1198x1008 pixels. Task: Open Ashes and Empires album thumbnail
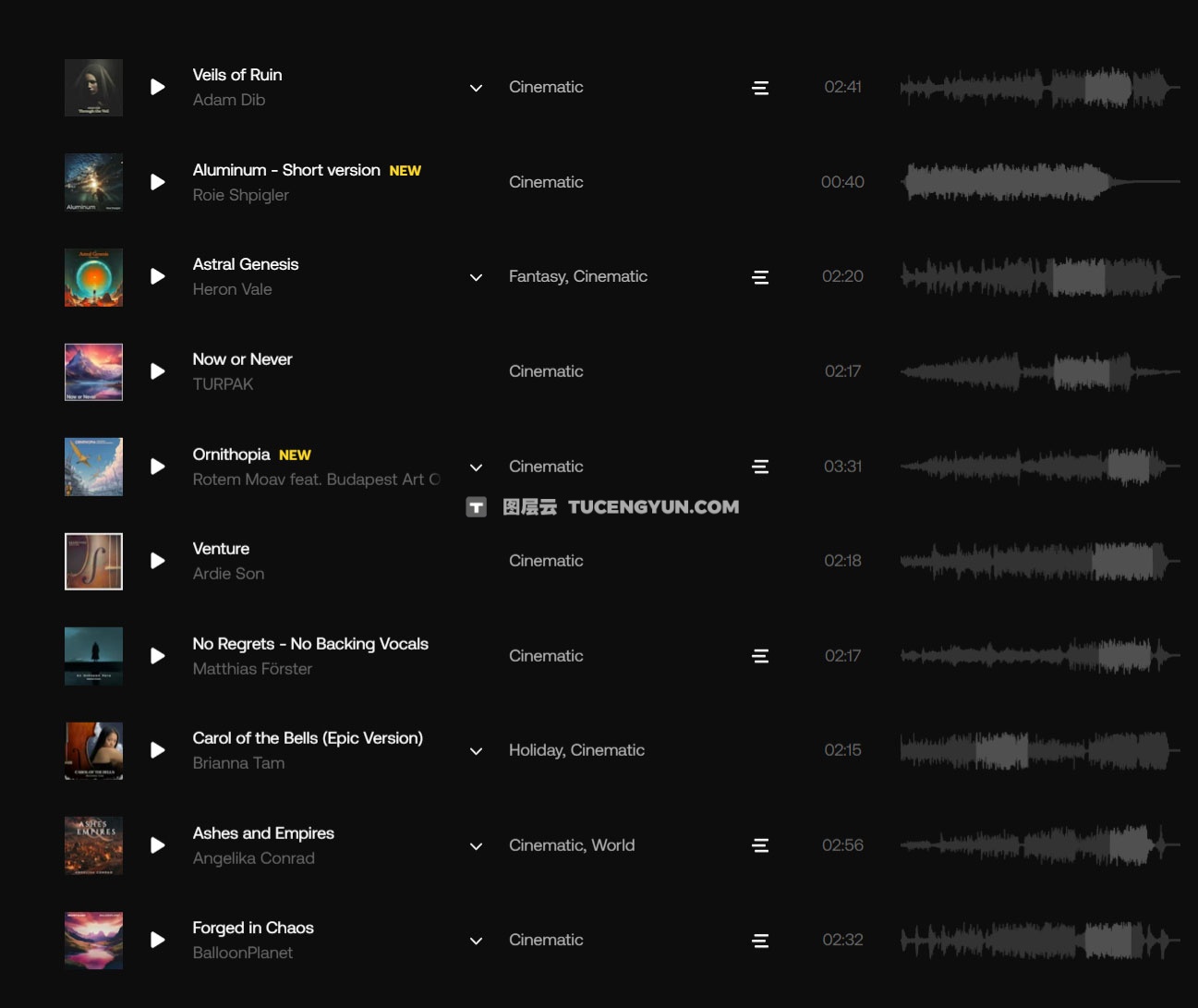coord(93,845)
